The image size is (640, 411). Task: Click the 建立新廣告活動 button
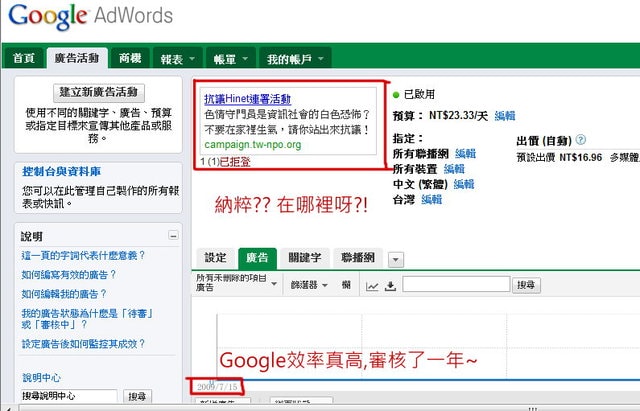click(99, 93)
